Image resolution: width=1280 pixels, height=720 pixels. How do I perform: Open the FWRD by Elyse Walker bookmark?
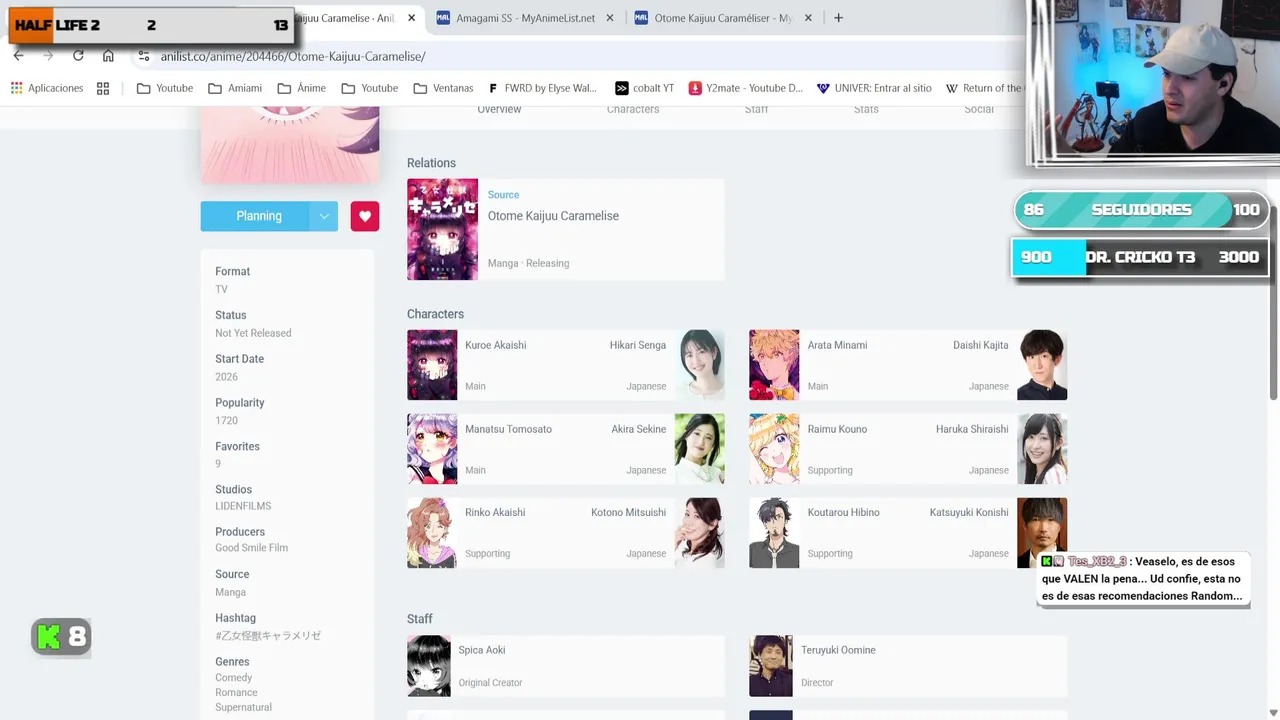(x=543, y=88)
